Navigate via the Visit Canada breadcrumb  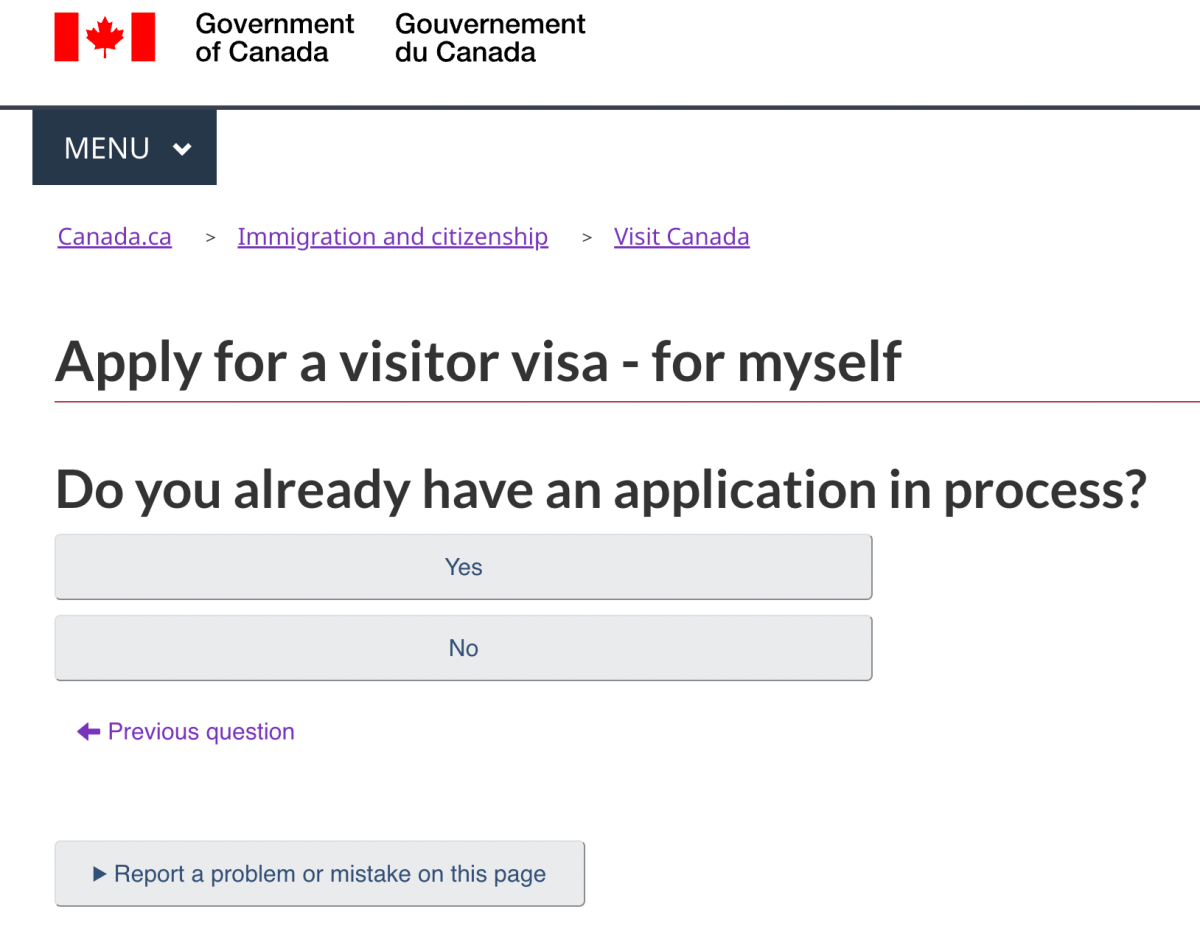681,236
